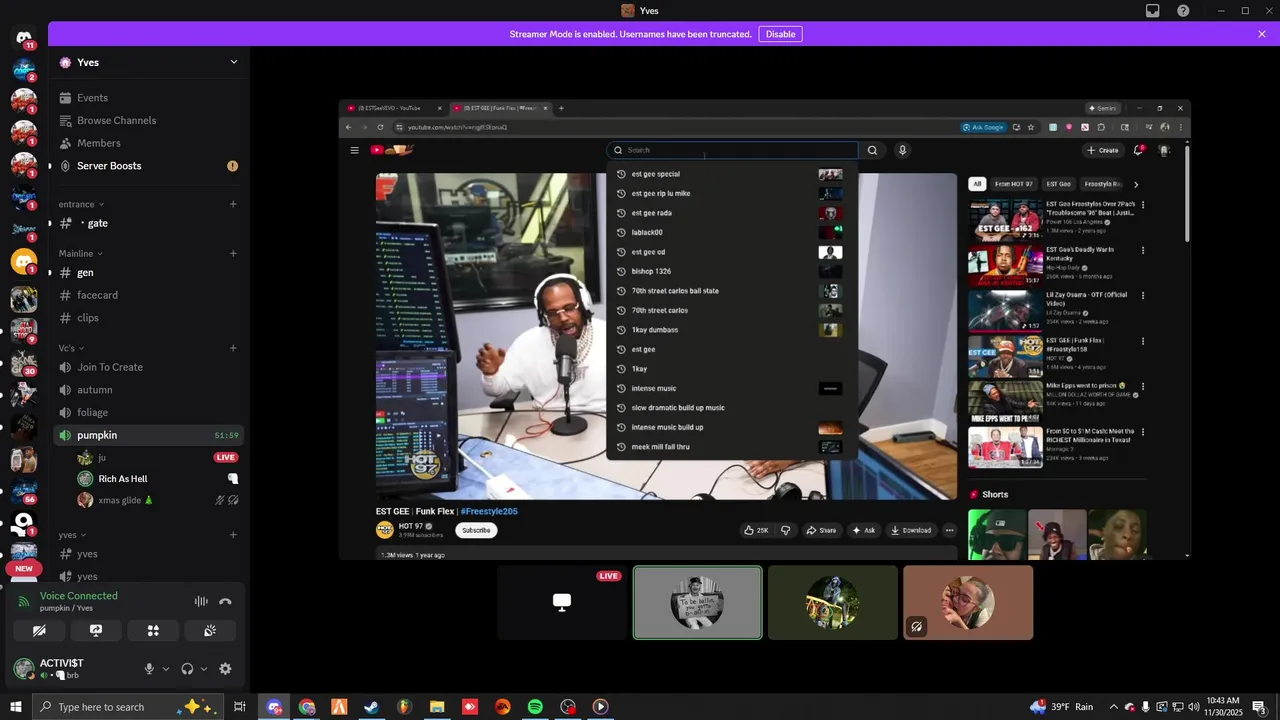Open the yves text channel

tap(148, 554)
